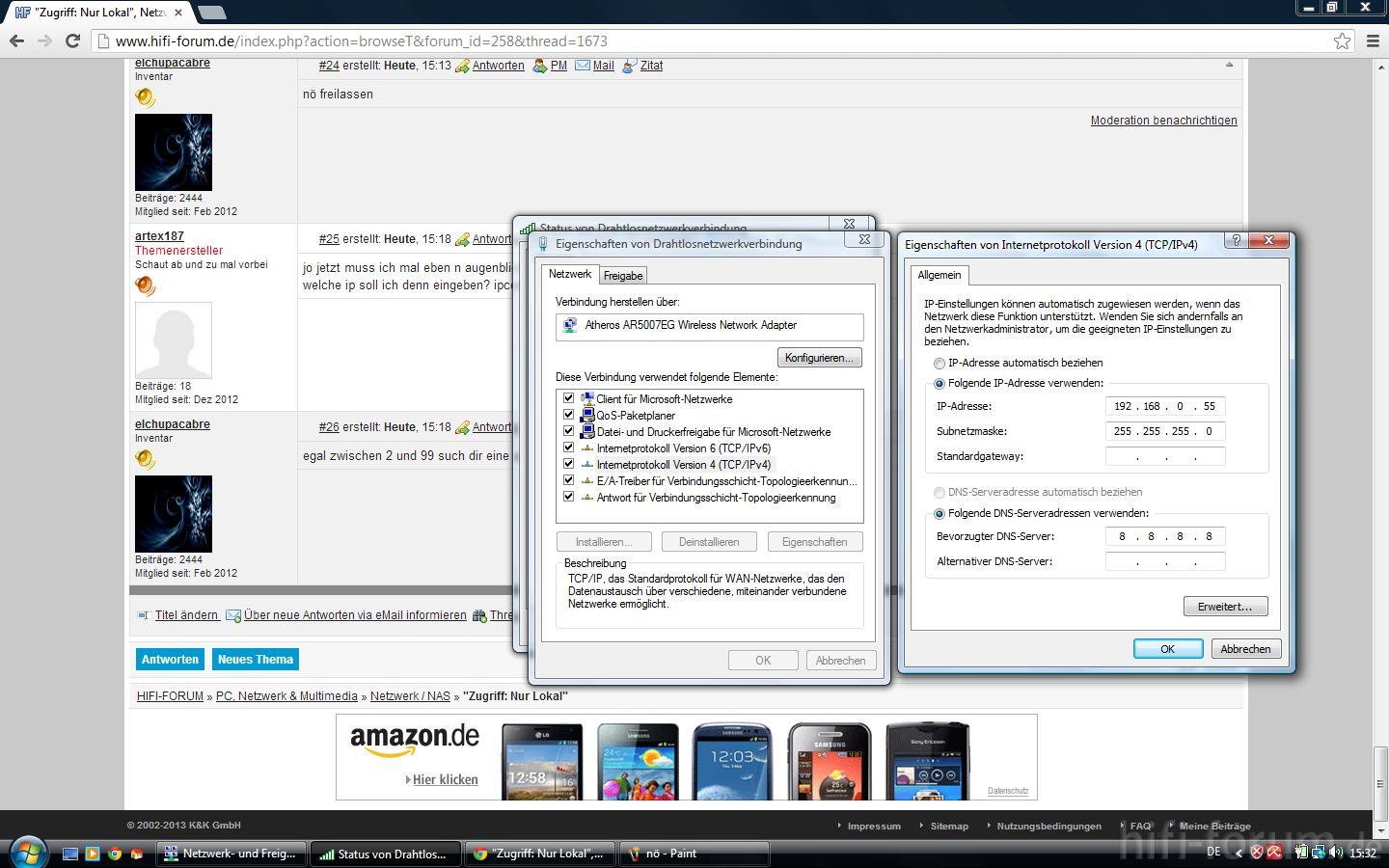Uncheck Internetprotokoll Version 6 (TCP/IPv6)
Image resolution: width=1389 pixels, height=868 pixels.
[x=568, y=448]
